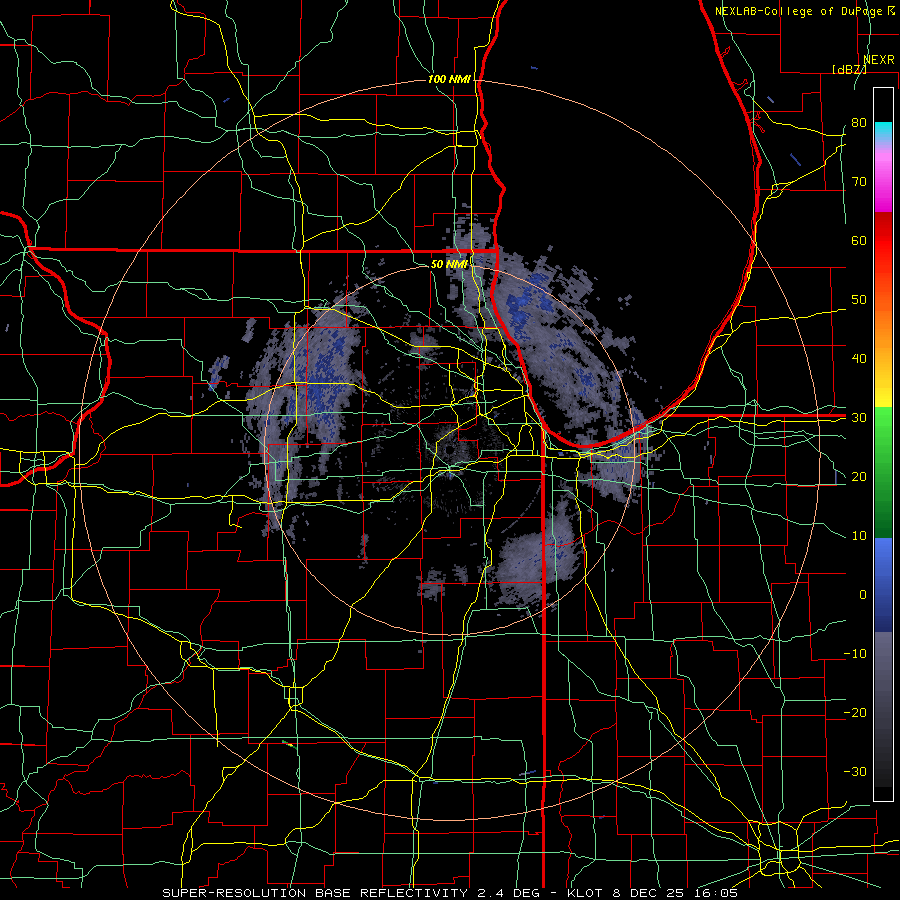The height and width of the screenshot is (900, 900).
Task: Click the 80 value on the dBZ scale
Action: pos(859,123)
